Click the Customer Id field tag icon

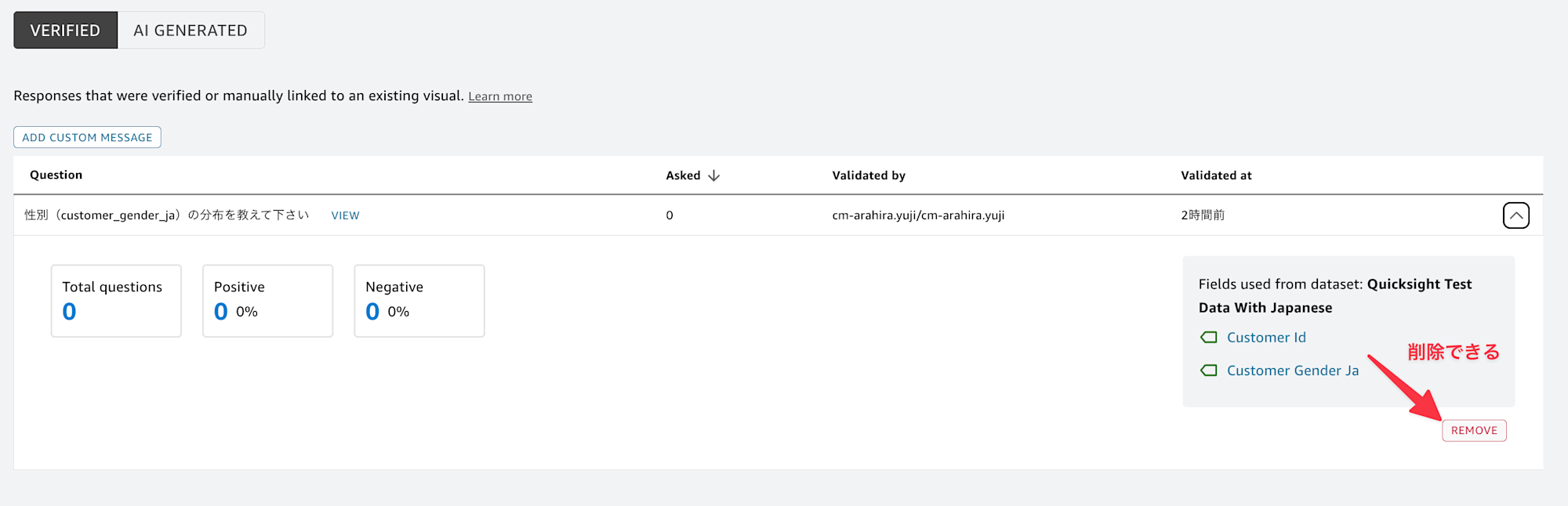pyautogui.click(x=1209, y=338)
